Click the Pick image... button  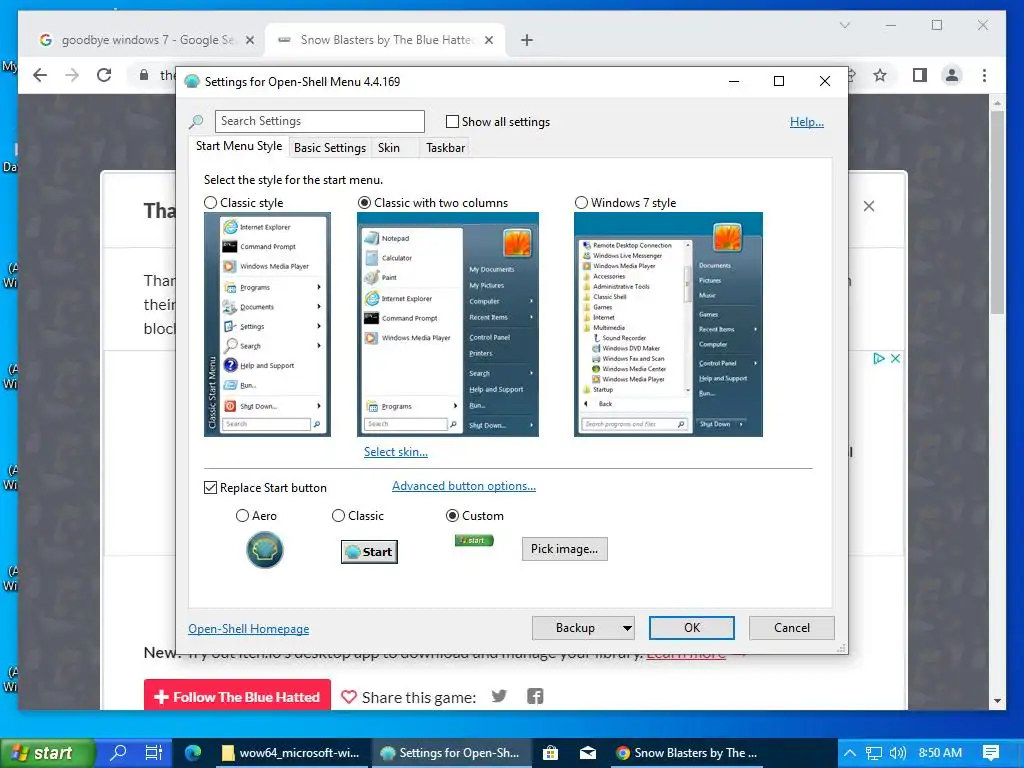pyautogui.click(x=564, y=549)
